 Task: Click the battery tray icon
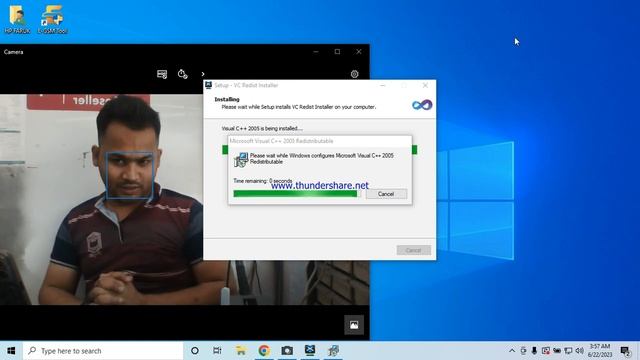coord(557,351)
